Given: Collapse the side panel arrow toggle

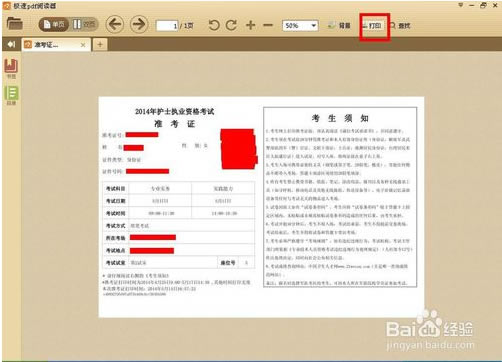Looking at the screenshot, I should click(11, 44).
